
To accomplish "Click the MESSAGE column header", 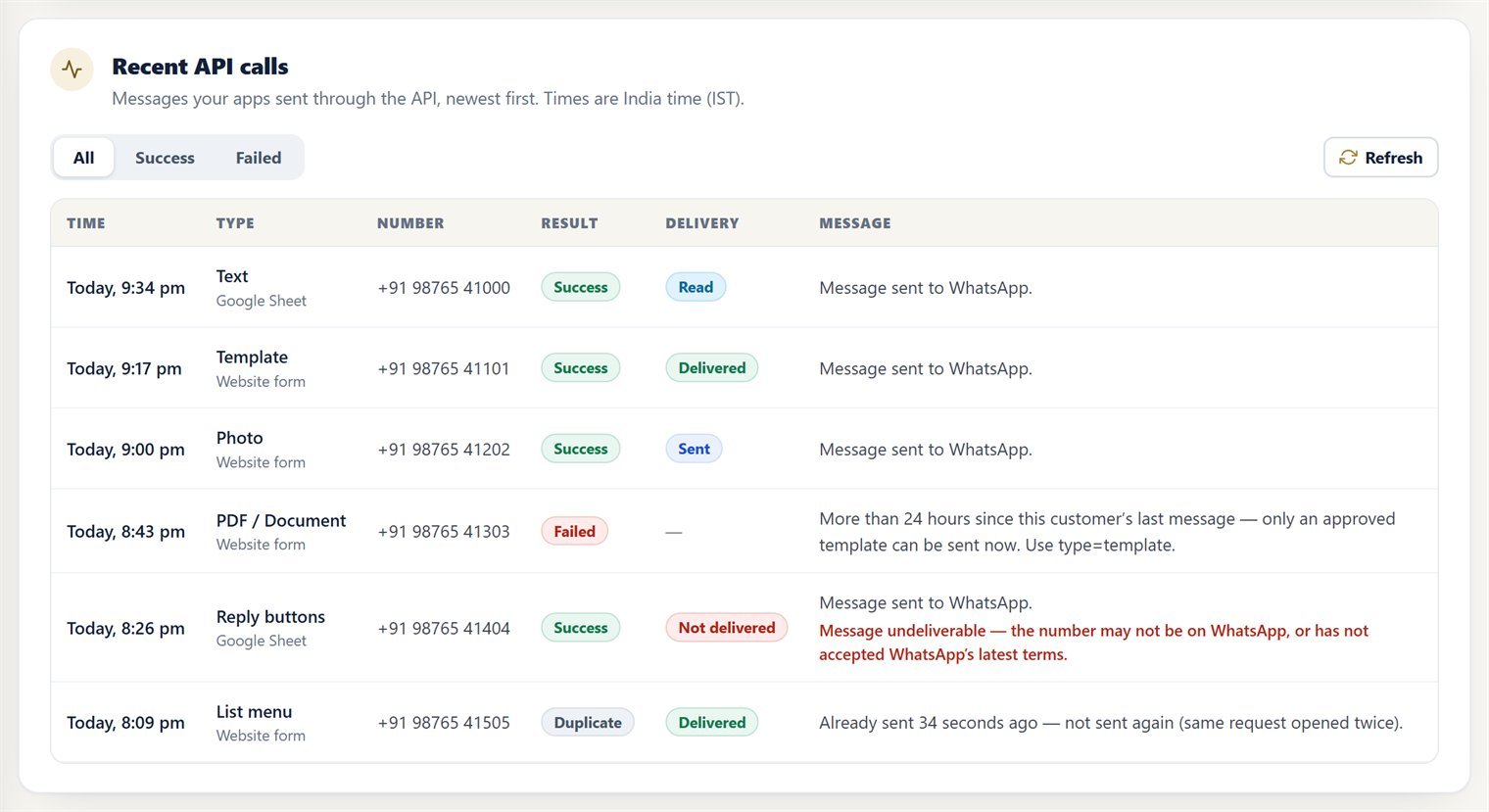I will pos(855,223).
